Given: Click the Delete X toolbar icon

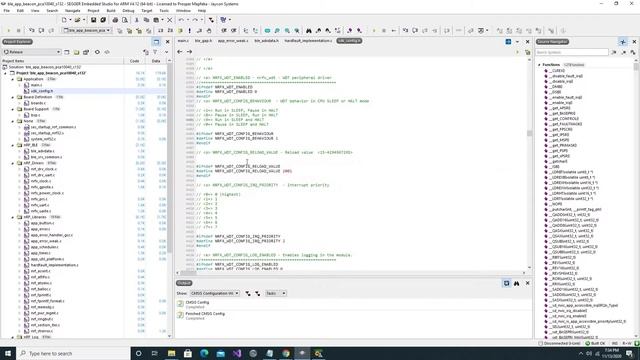Looking at the screenshot, I should coord(170,20).
